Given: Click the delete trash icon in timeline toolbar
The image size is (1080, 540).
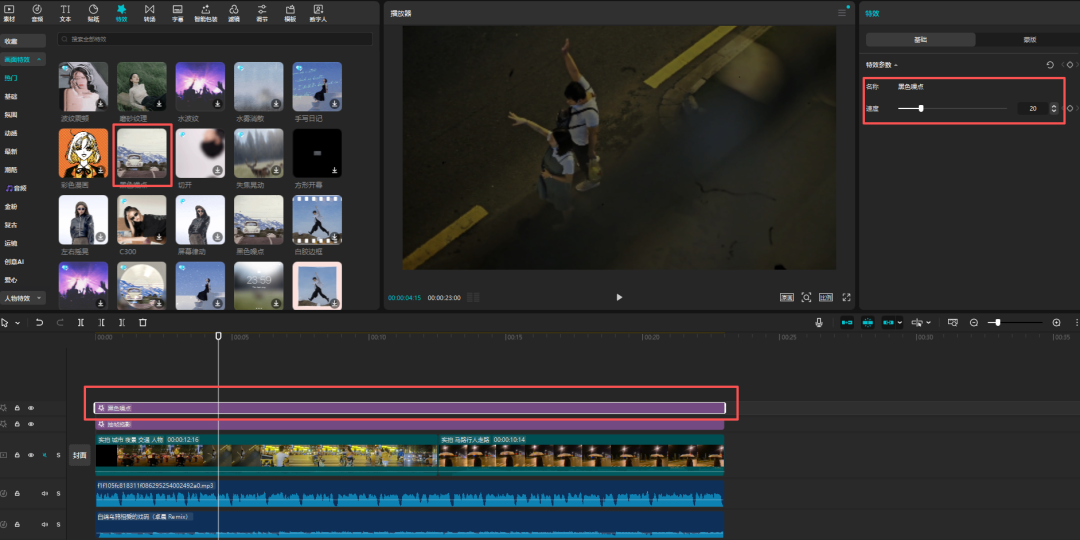Looking at the screenshot, I should 143,323.
